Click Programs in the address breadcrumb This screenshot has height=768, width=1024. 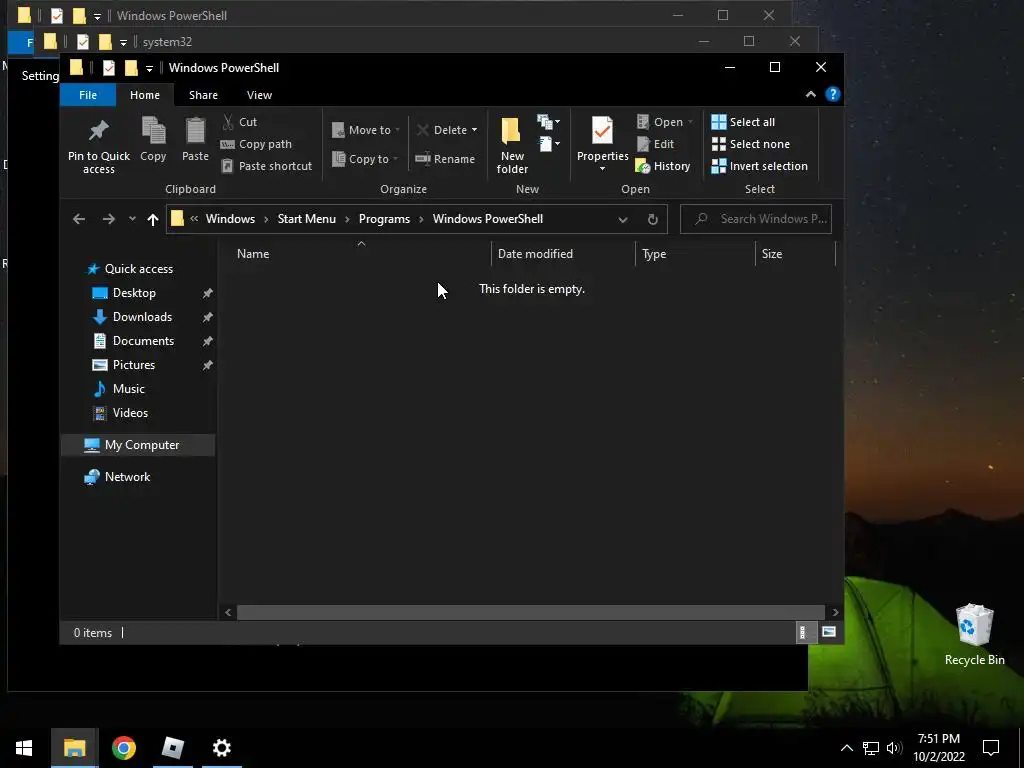pos(385,219)
